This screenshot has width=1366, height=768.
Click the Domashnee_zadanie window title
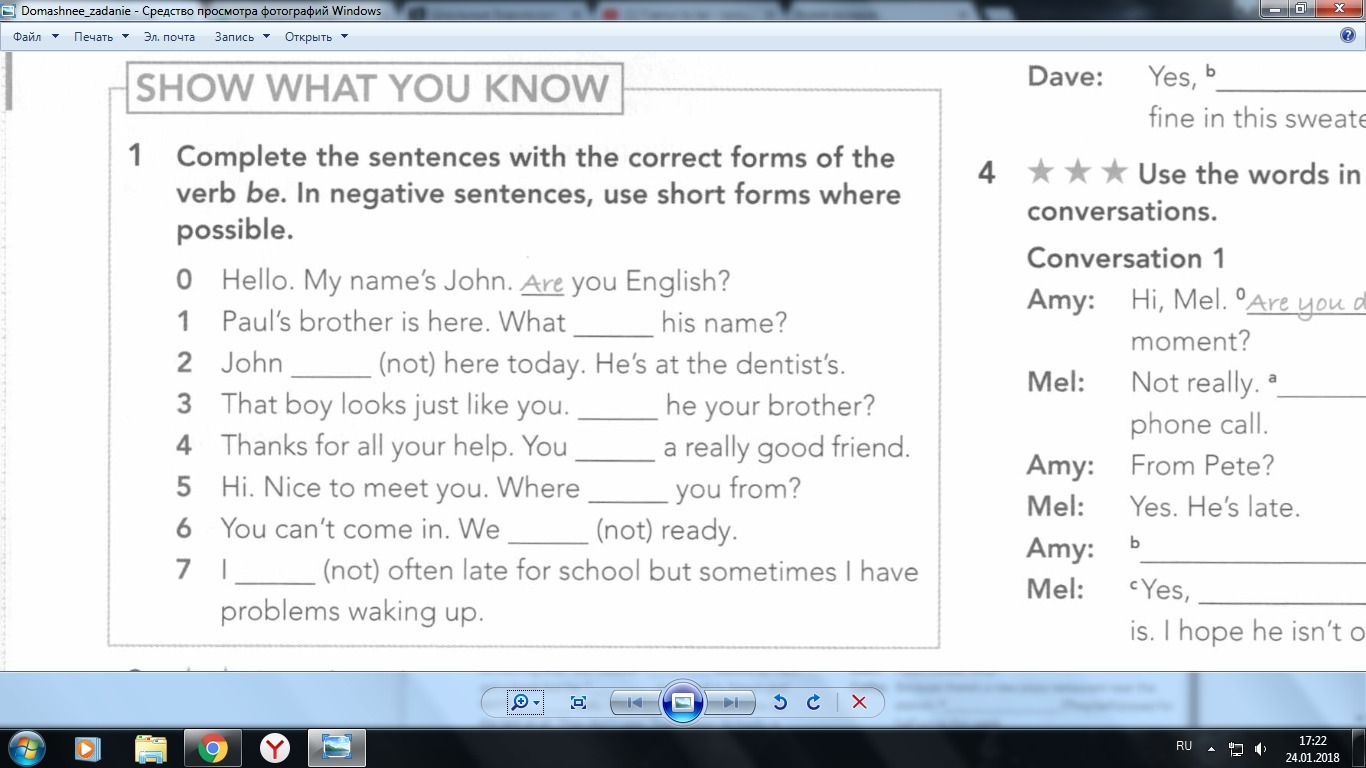tap(201, 11)
